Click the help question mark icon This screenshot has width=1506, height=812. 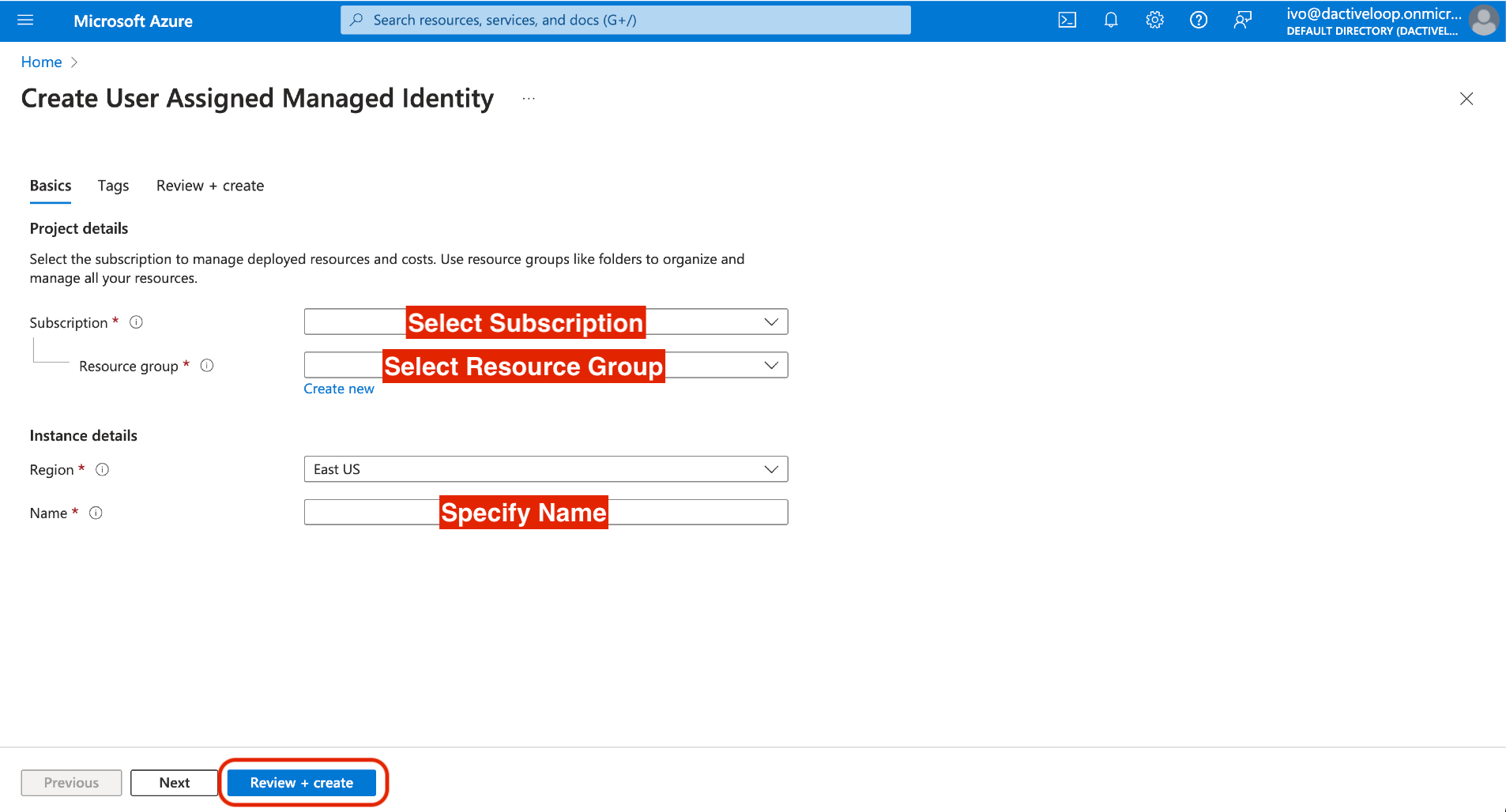point(1198,21)
